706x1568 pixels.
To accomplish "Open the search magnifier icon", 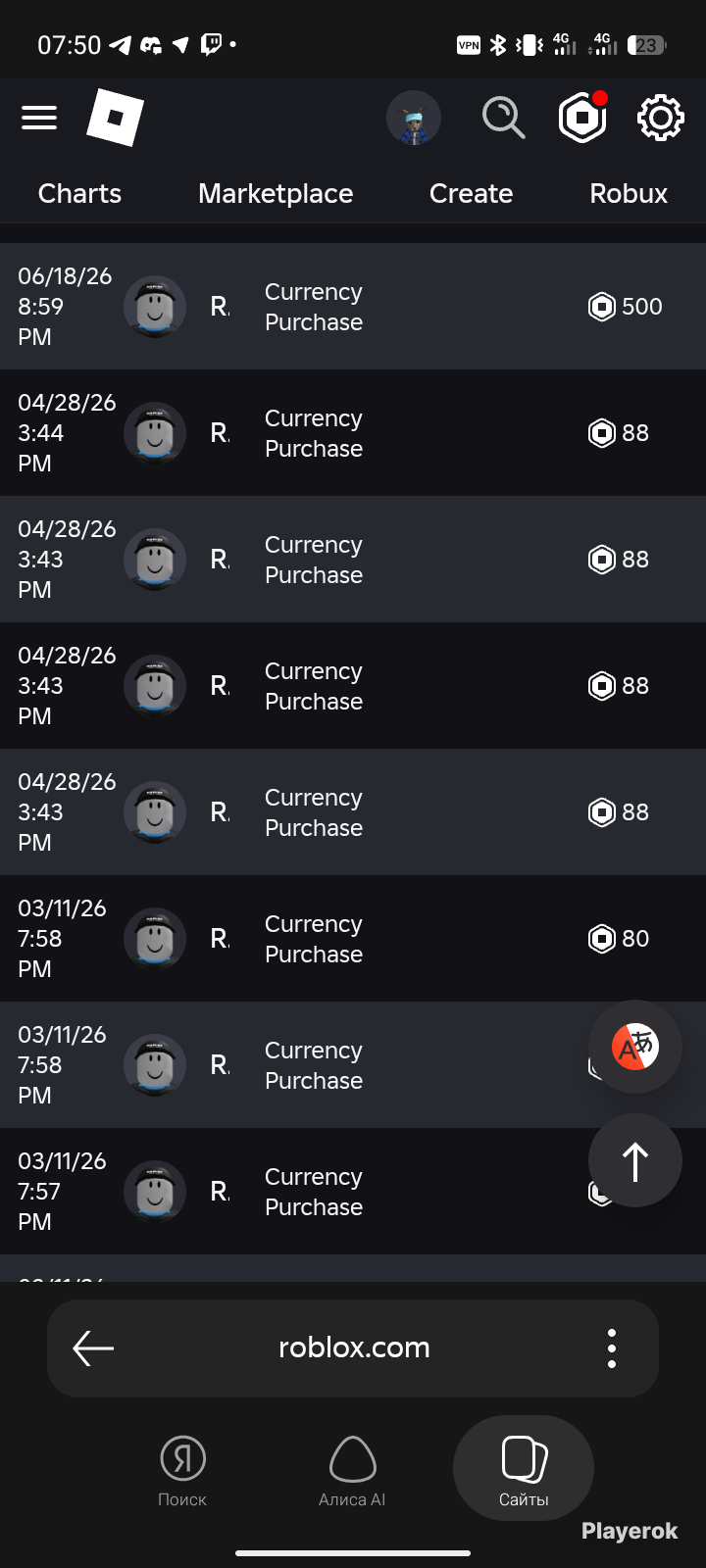I will [x=503, y=119].
